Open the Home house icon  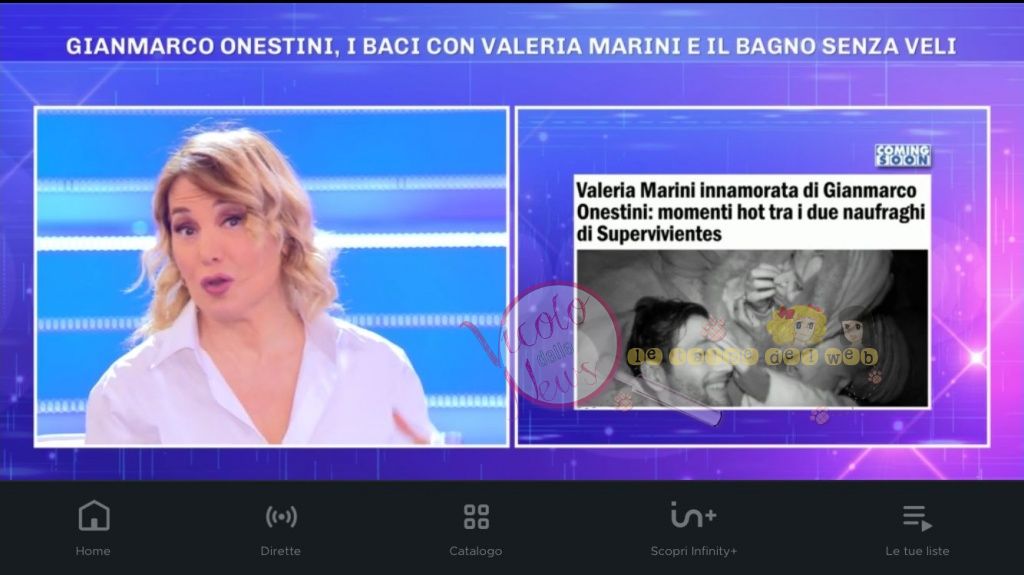click(x=94, y=516)
